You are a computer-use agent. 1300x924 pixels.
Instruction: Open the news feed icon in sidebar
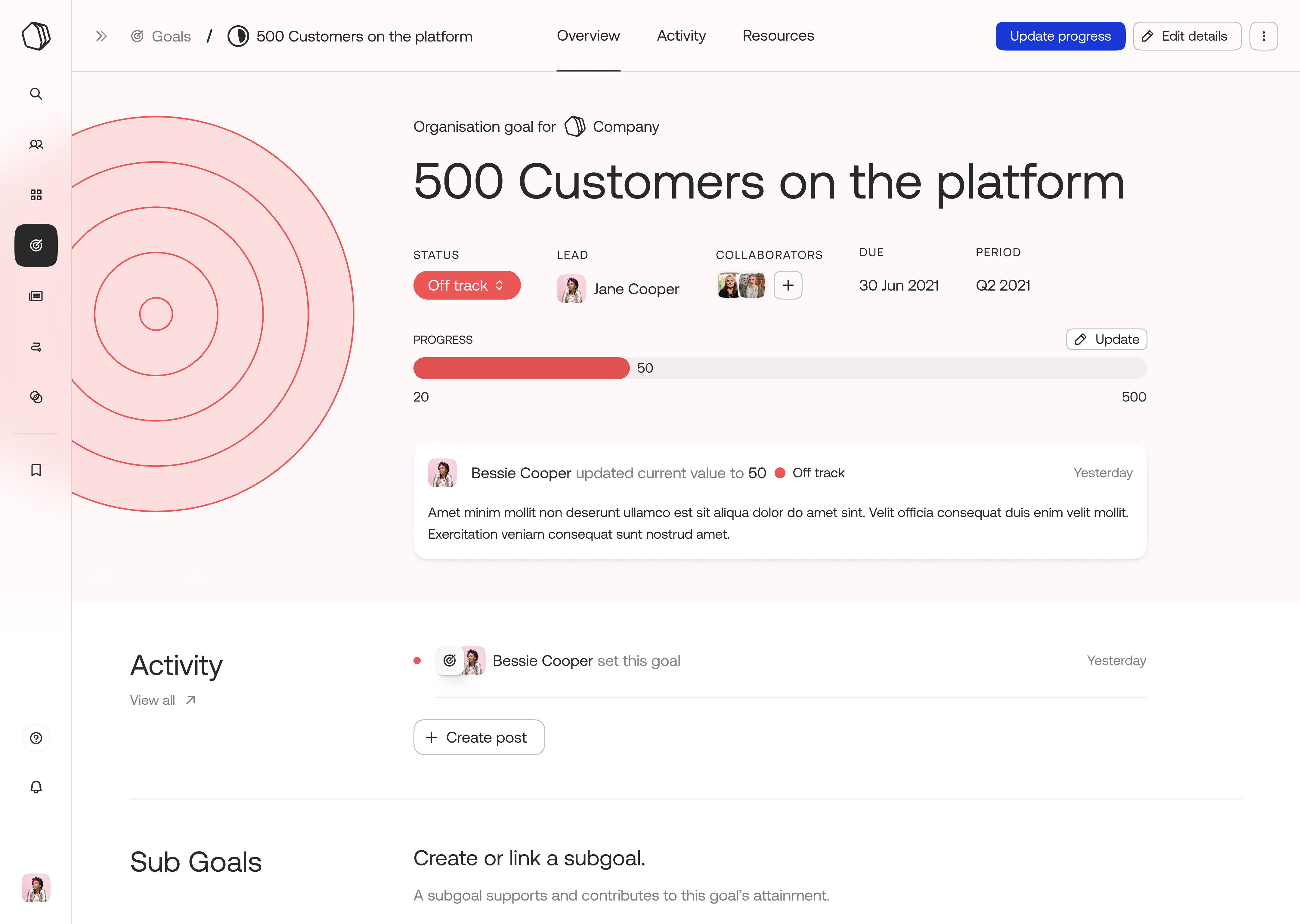pos(36,296)
